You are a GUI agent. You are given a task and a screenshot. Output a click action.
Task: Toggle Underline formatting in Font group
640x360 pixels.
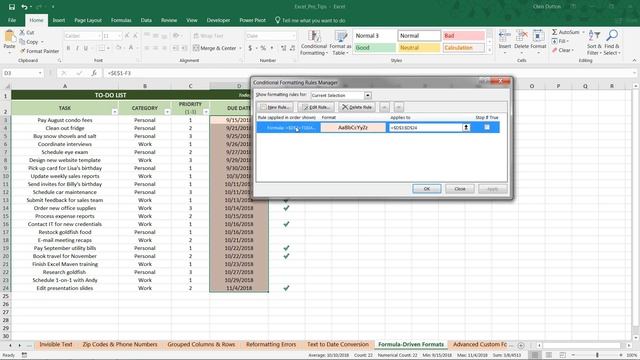pos(86,48)
